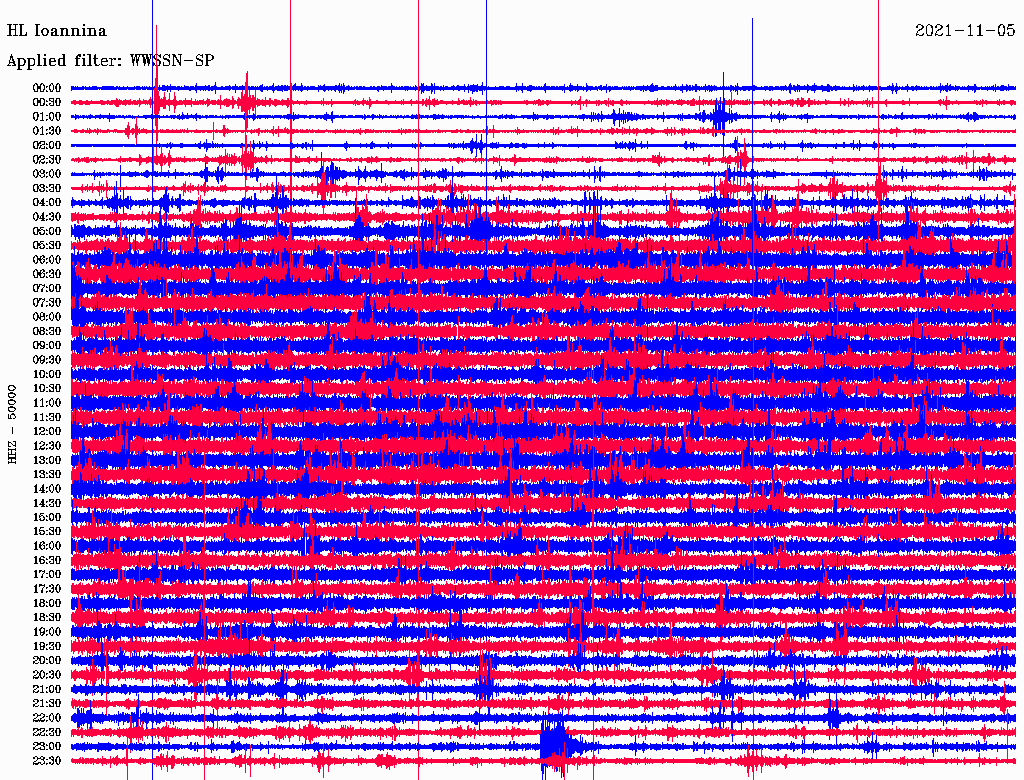Select the 20:30 time label
Viewport: 1024px width, 780px height.
47,675
